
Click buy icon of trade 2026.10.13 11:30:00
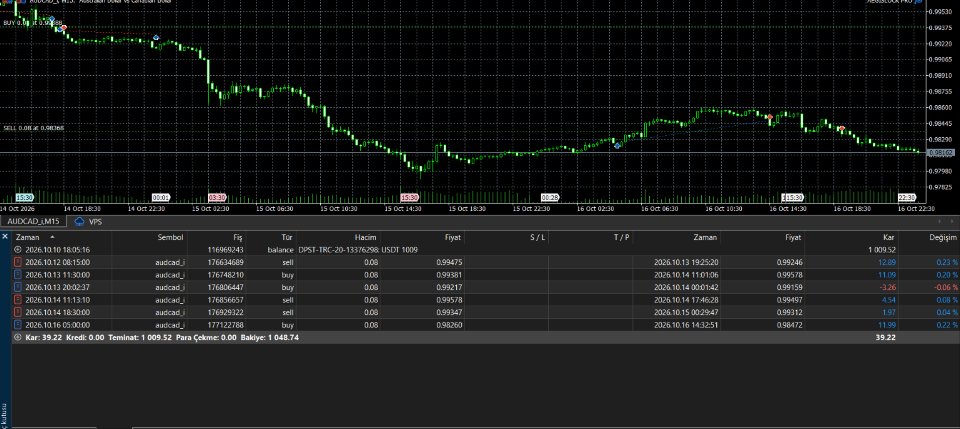tap(18, 275)
